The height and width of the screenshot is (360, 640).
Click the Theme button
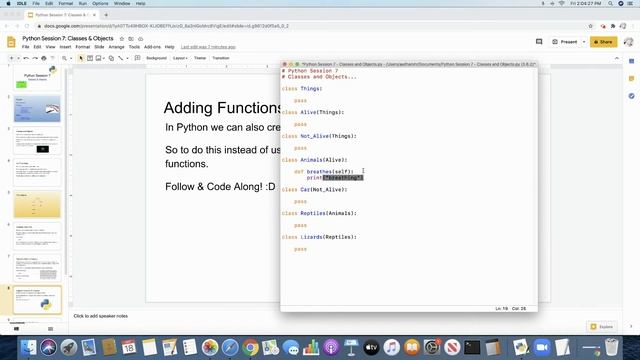click(200, 58)
